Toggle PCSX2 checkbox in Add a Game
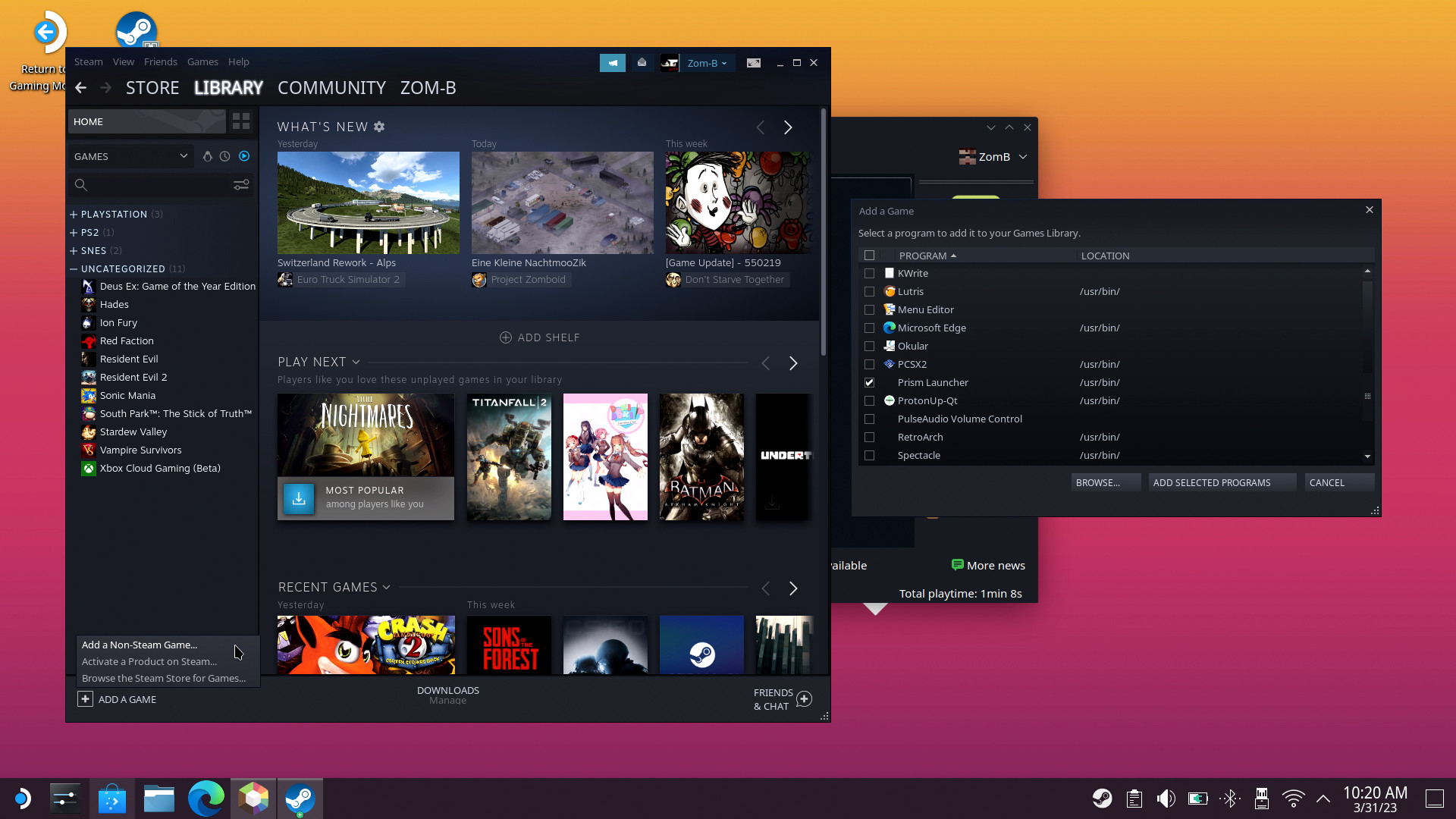1456x819 pixels. tap(869, 364)
